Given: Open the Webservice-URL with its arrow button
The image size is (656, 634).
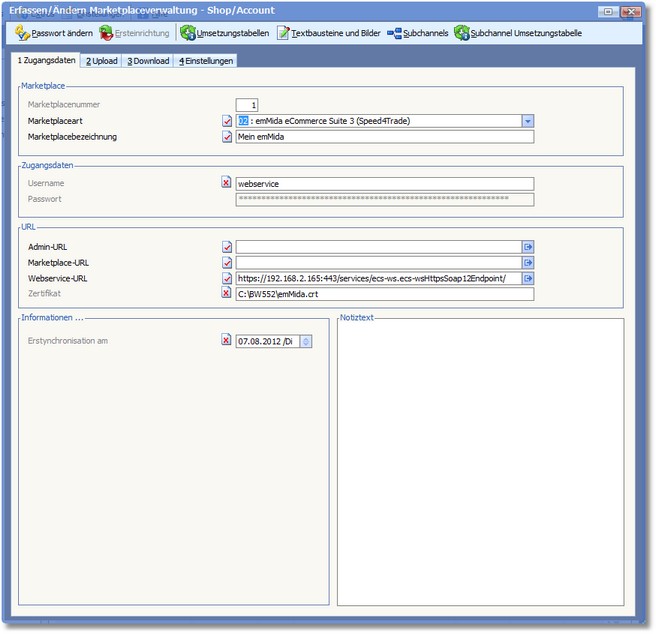Looking at the screenshot, I should tap(528, 279).
